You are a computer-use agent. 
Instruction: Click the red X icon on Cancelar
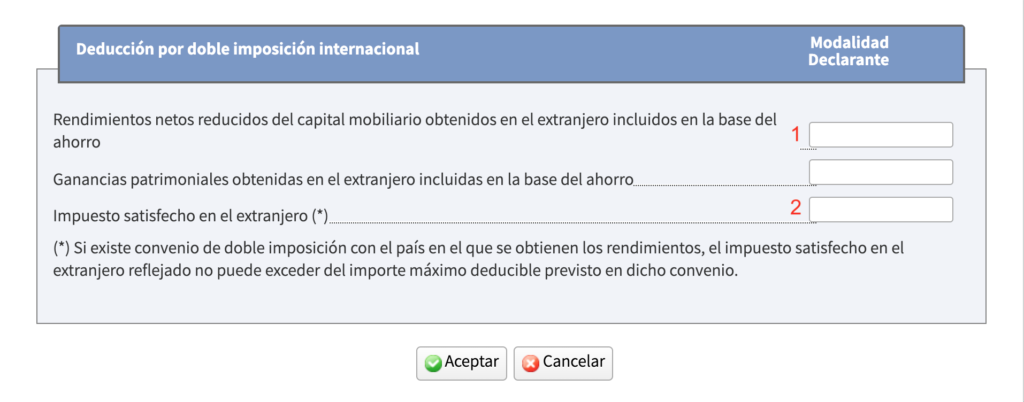click(530, 363)
